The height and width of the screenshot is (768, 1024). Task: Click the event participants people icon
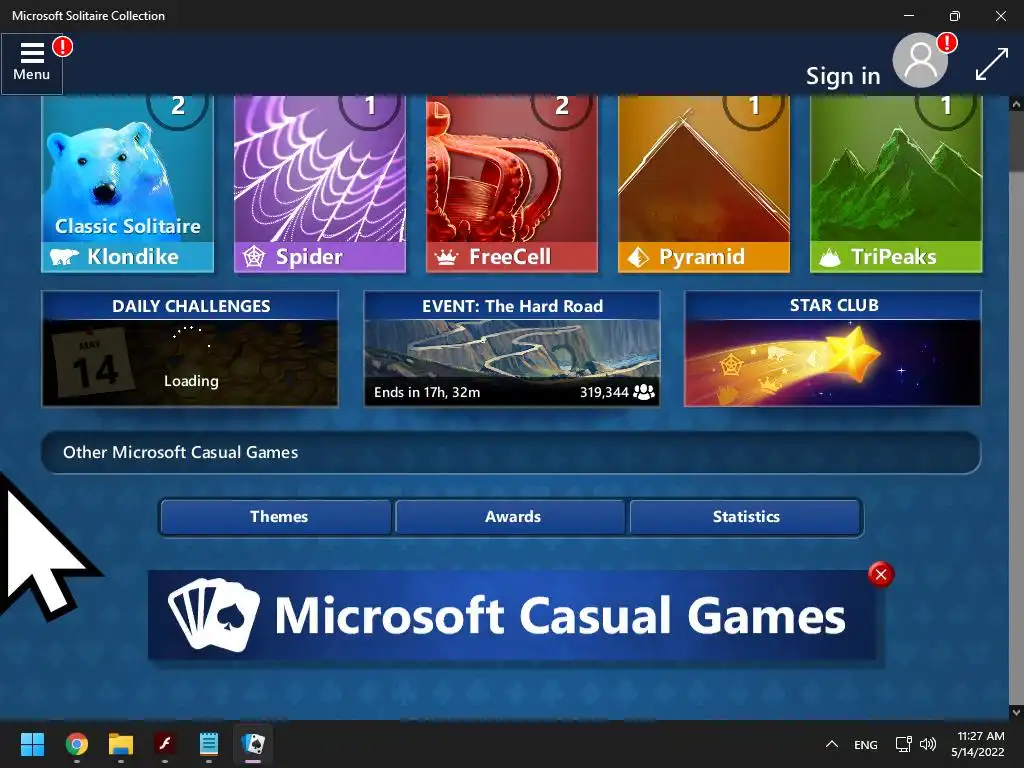[x=643, y=392]
